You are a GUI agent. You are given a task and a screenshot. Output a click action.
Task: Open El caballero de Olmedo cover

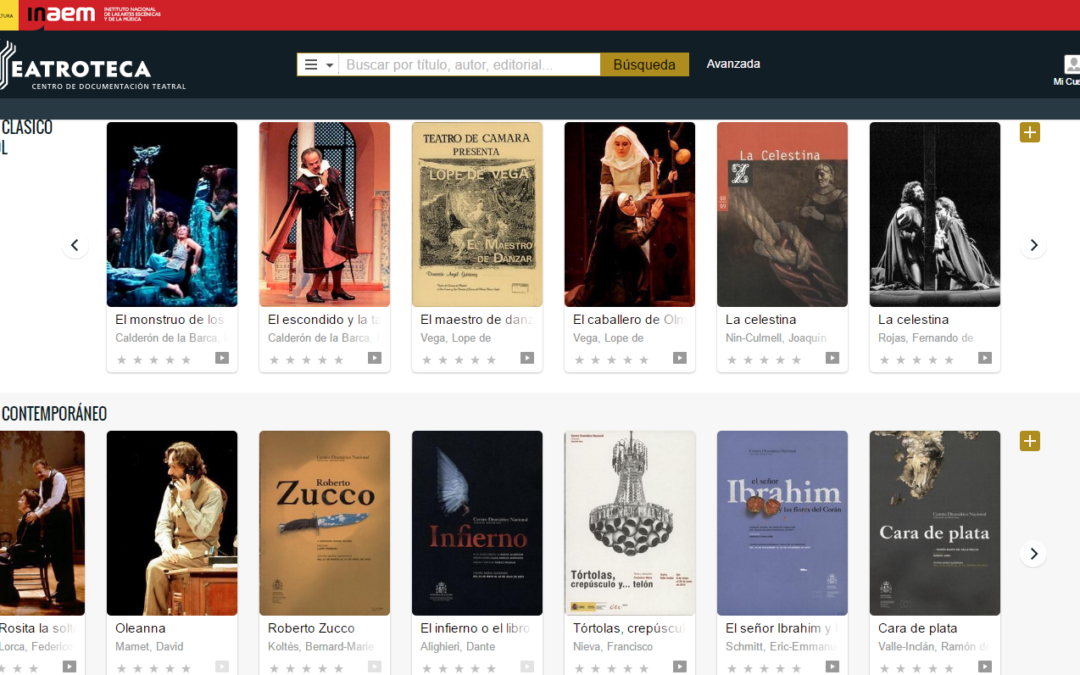pos(630,214)
